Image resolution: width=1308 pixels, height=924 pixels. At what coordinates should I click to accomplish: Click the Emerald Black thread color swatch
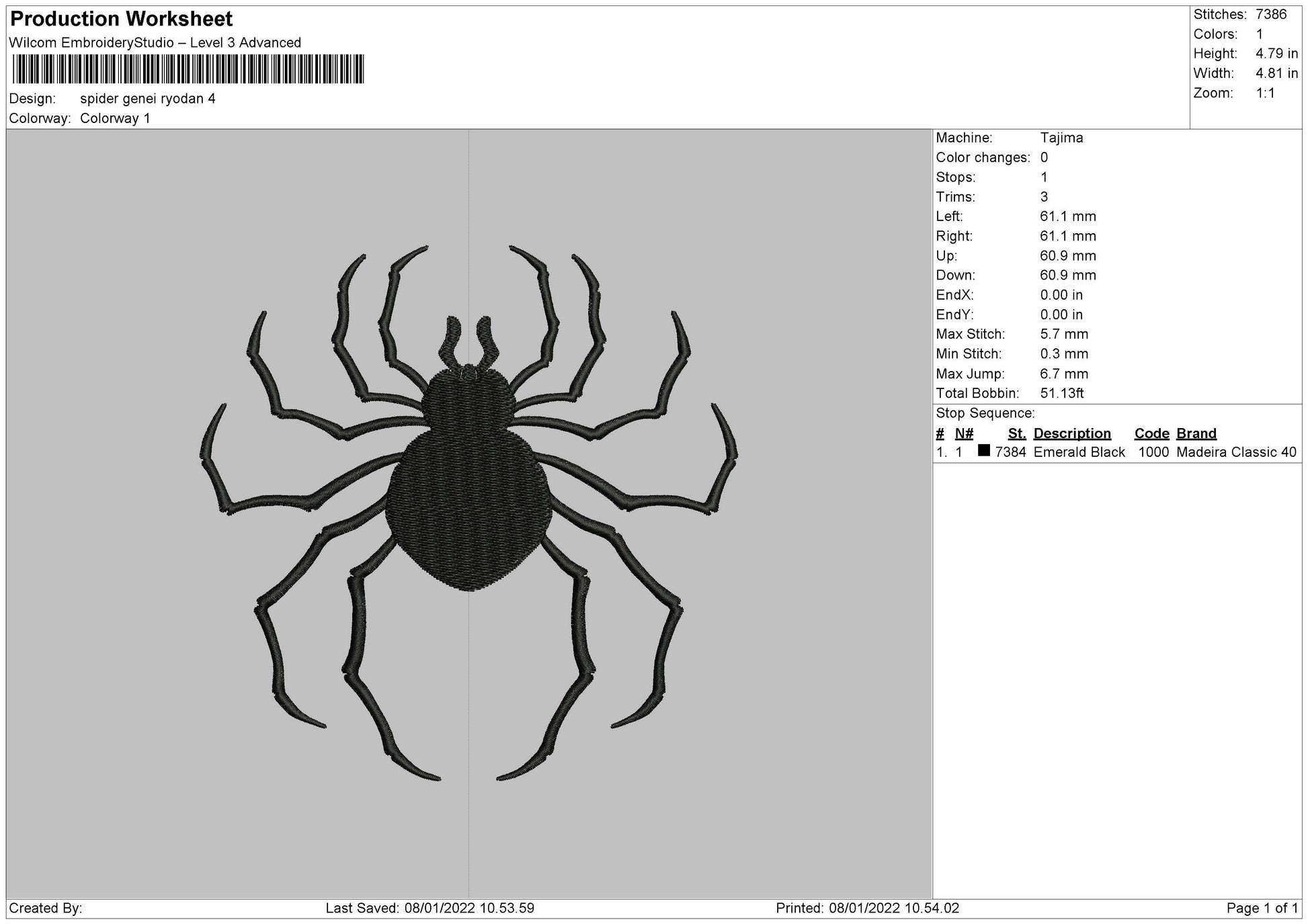[983, 452]
